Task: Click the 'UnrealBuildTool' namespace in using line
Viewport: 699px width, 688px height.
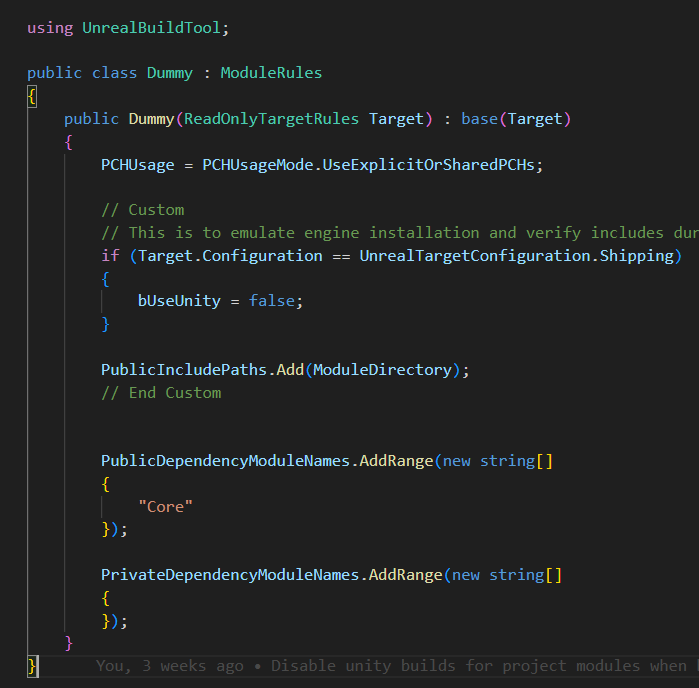Action: pos(152,28)
